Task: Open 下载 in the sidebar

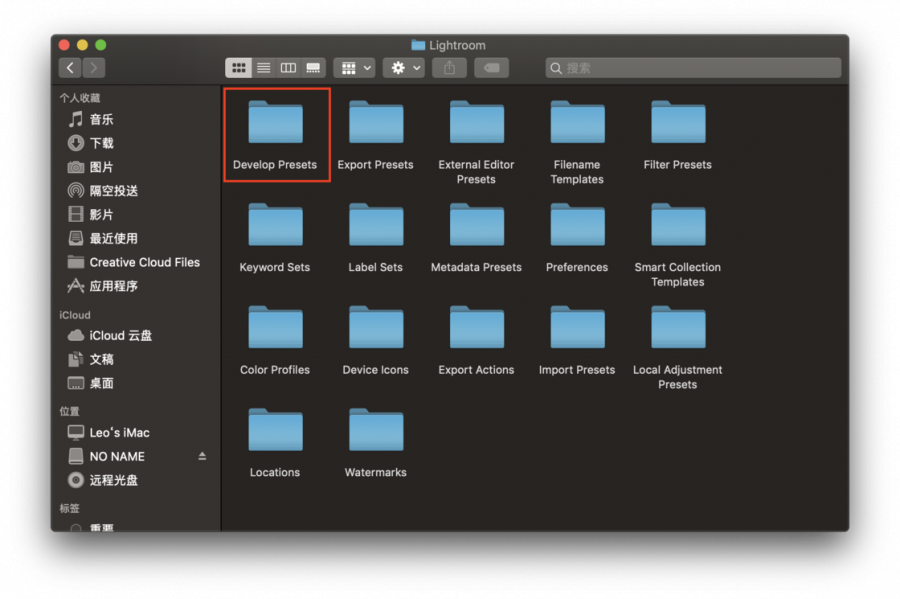Action: pyautogui.click(x=136, y=143)
